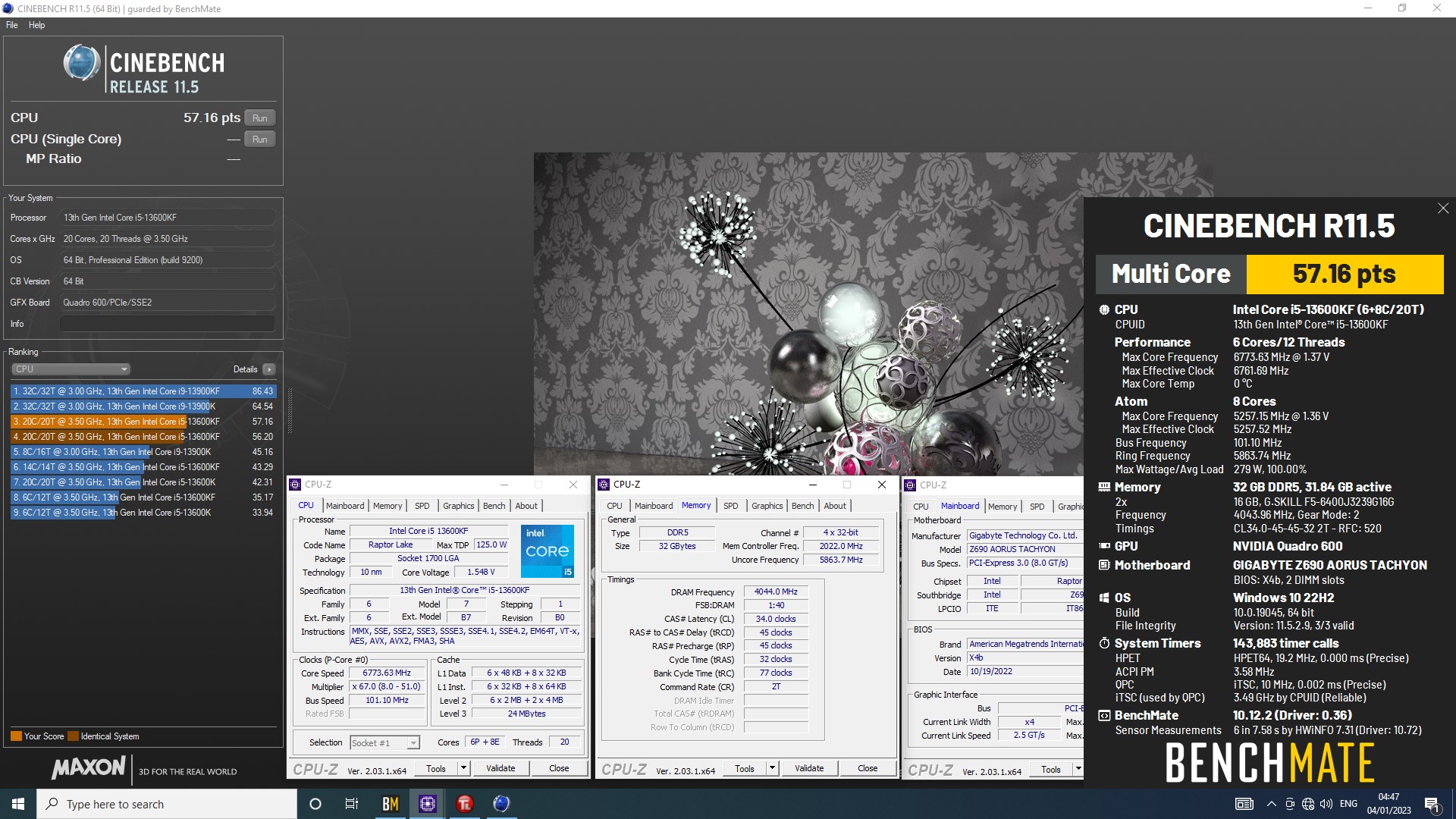The image size is (1456, 819).
Task: Click the taskbar search box
Action: point(167,804)
